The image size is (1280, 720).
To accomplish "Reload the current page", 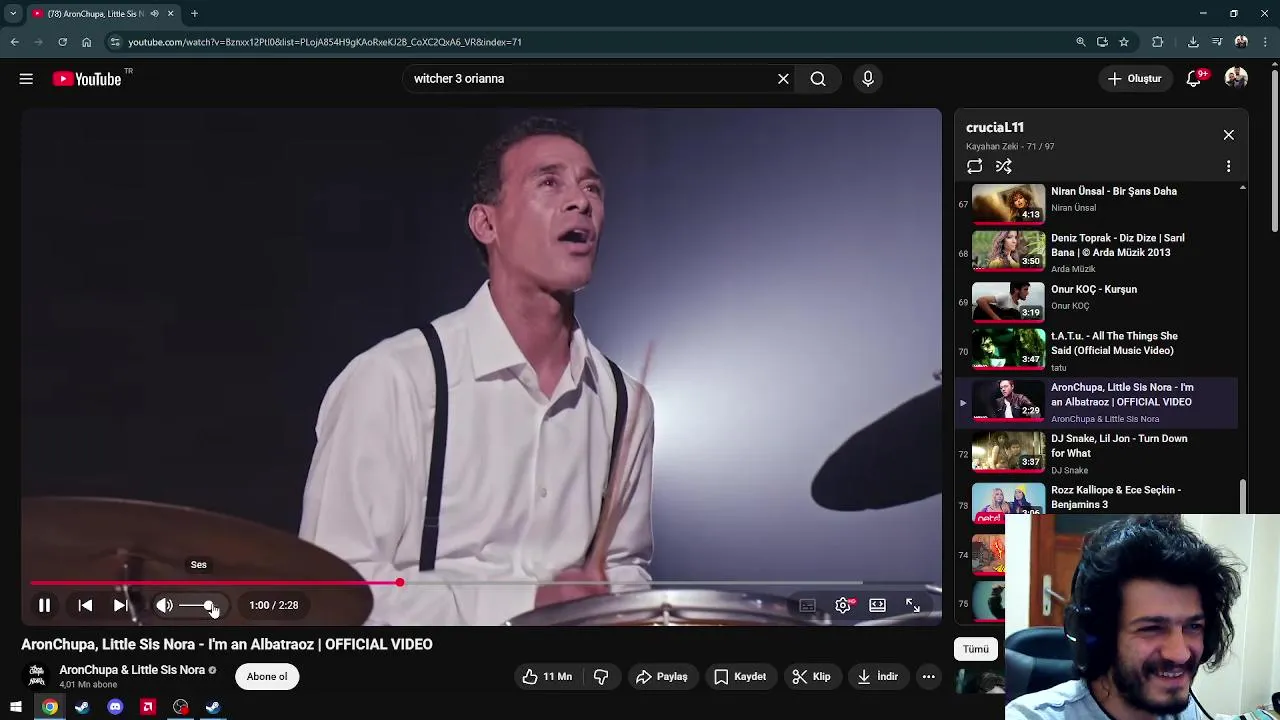I will click(x=62, y=42).
